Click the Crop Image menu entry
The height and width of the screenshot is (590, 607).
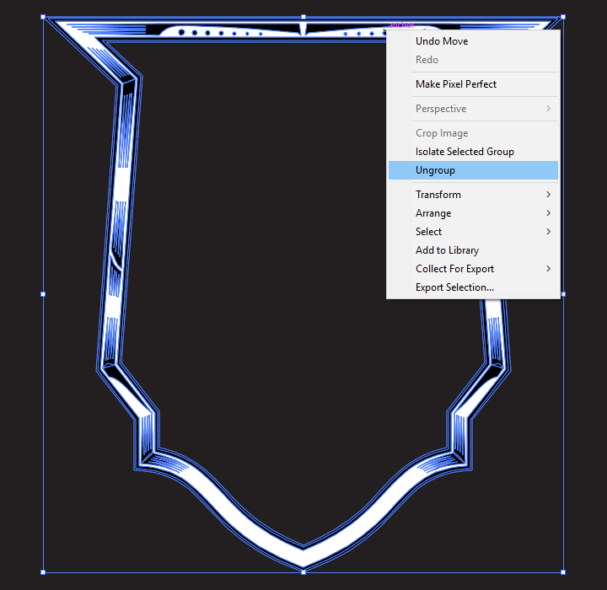(x=441, y=133)
